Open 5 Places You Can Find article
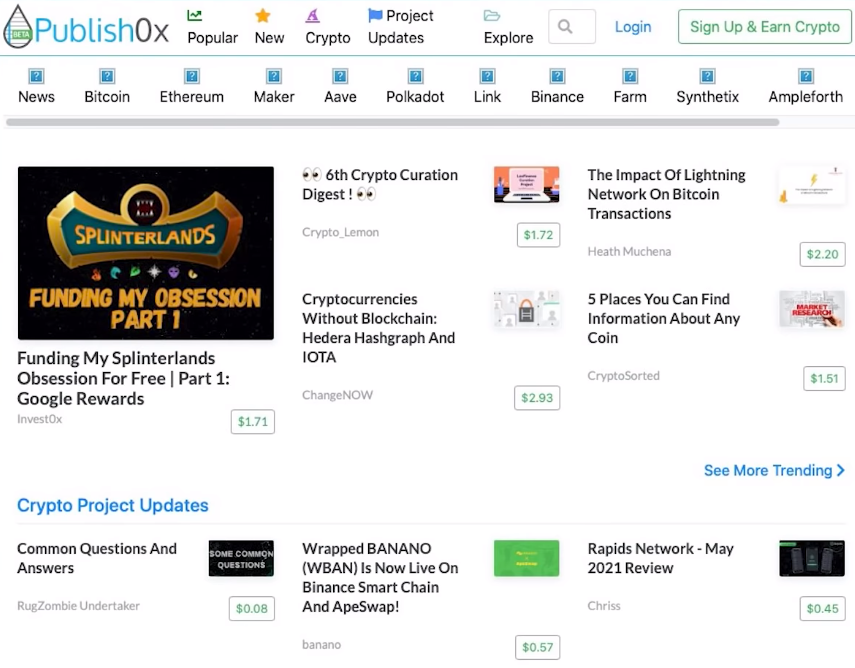This screenshot has width=855, height=668. click(x=664, y=318)
